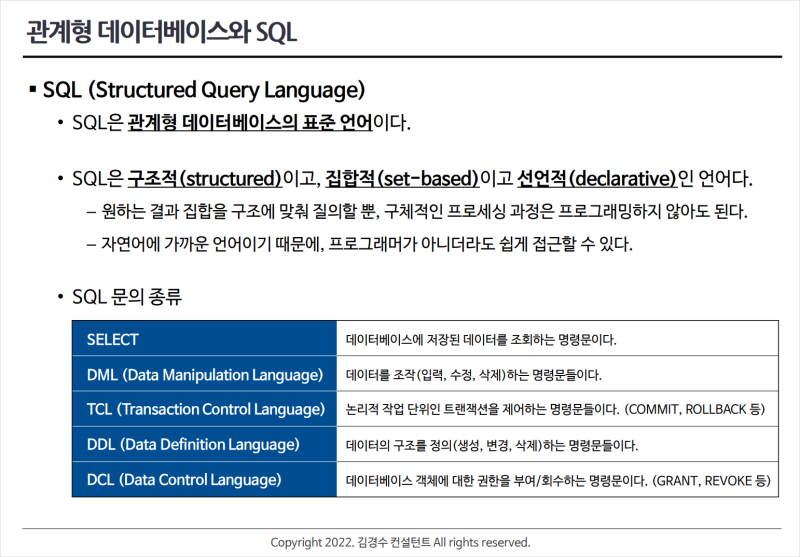
Task: Click the underlined term '집합적(set-based)'
Action: click(x=402, y=179)
